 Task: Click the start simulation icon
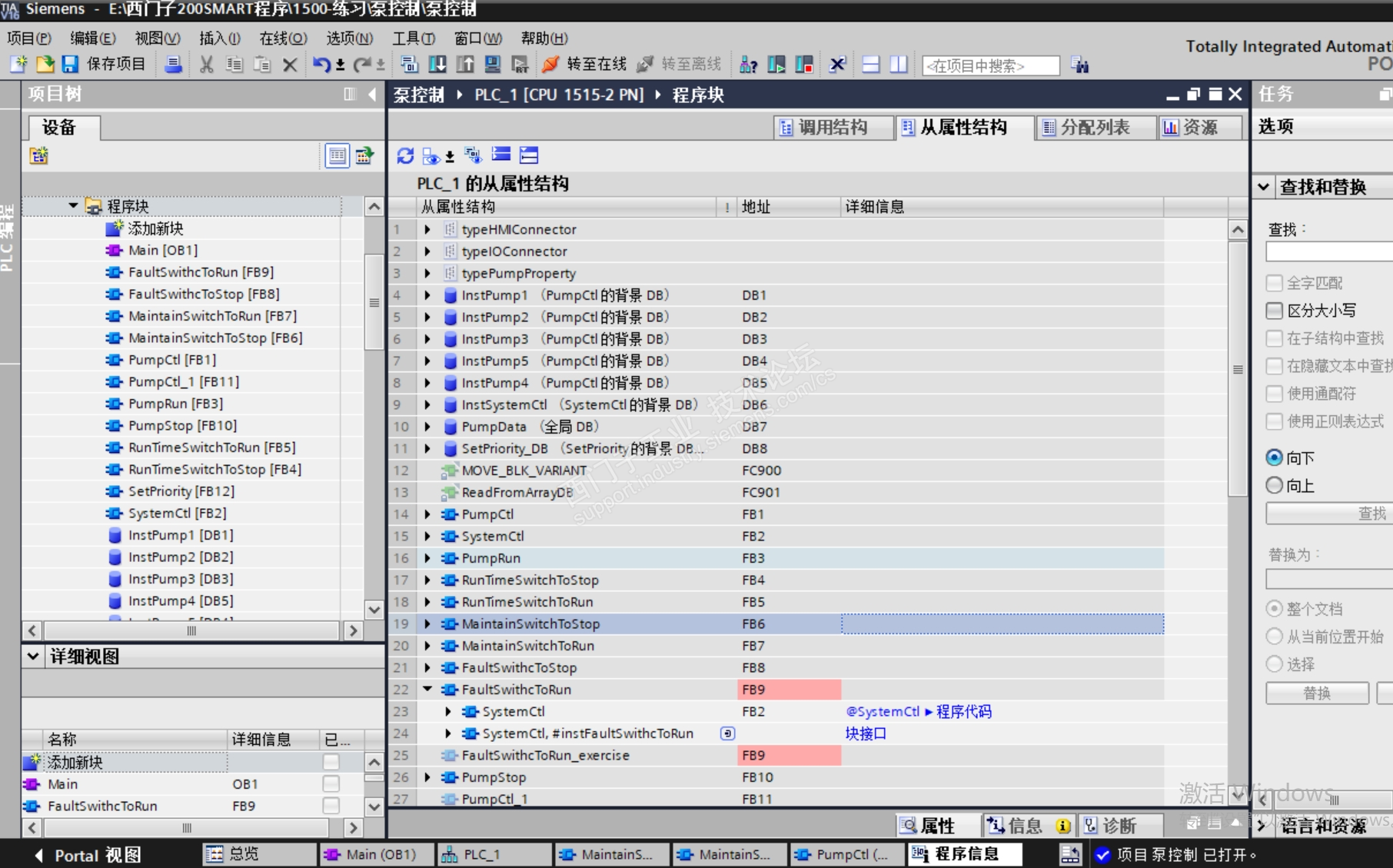point(492,65)
